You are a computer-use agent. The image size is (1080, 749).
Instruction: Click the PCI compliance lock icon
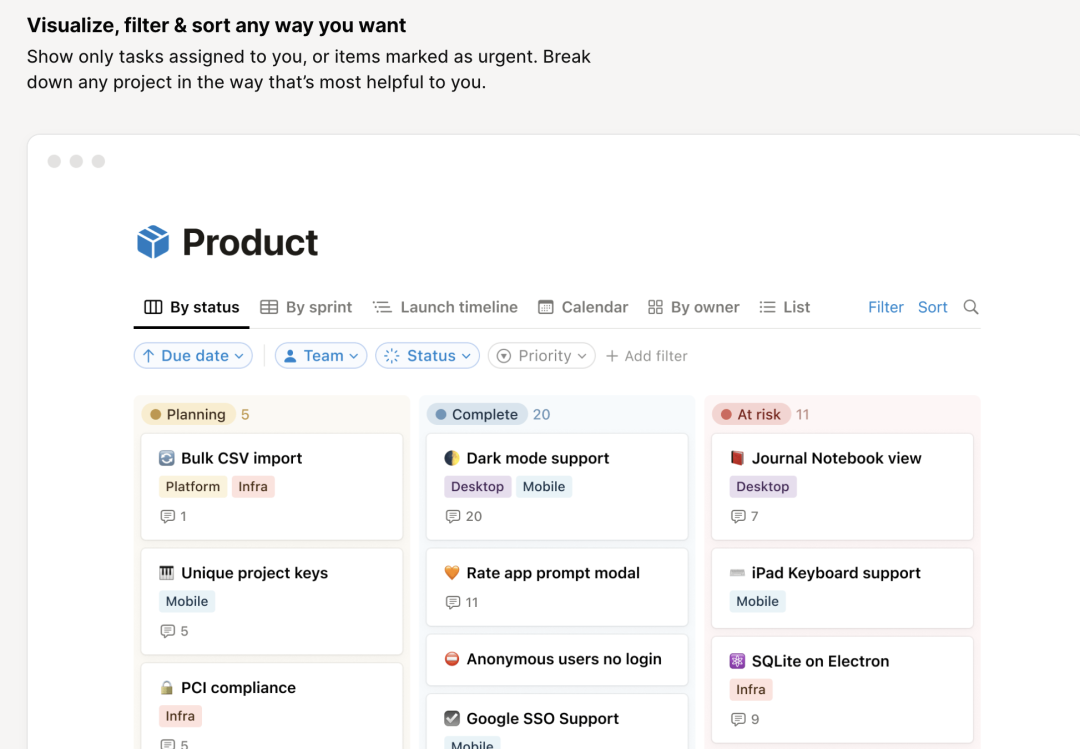pyautogui.click(x=167, y=688)
